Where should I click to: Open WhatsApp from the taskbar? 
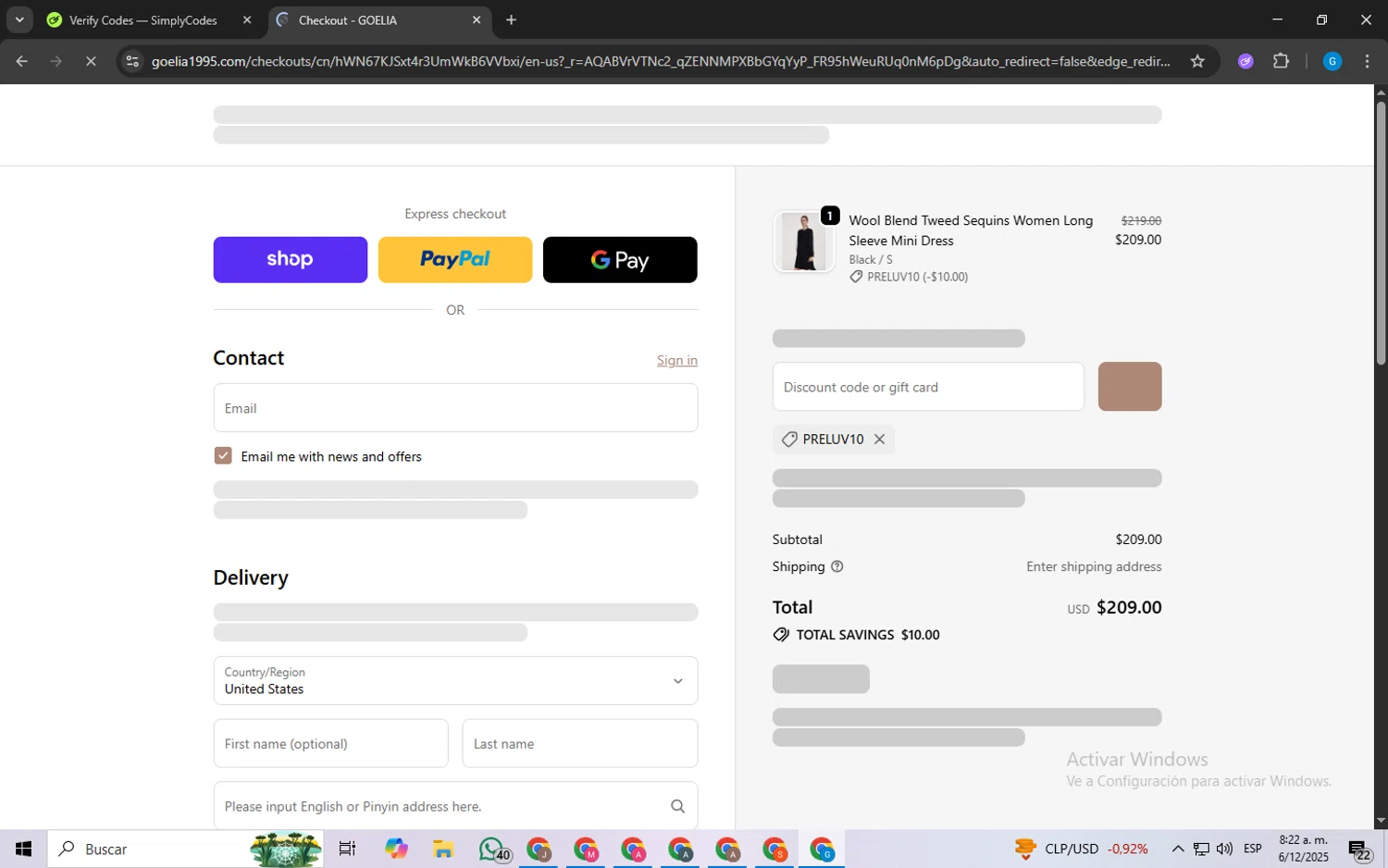[x=493, y=849]
